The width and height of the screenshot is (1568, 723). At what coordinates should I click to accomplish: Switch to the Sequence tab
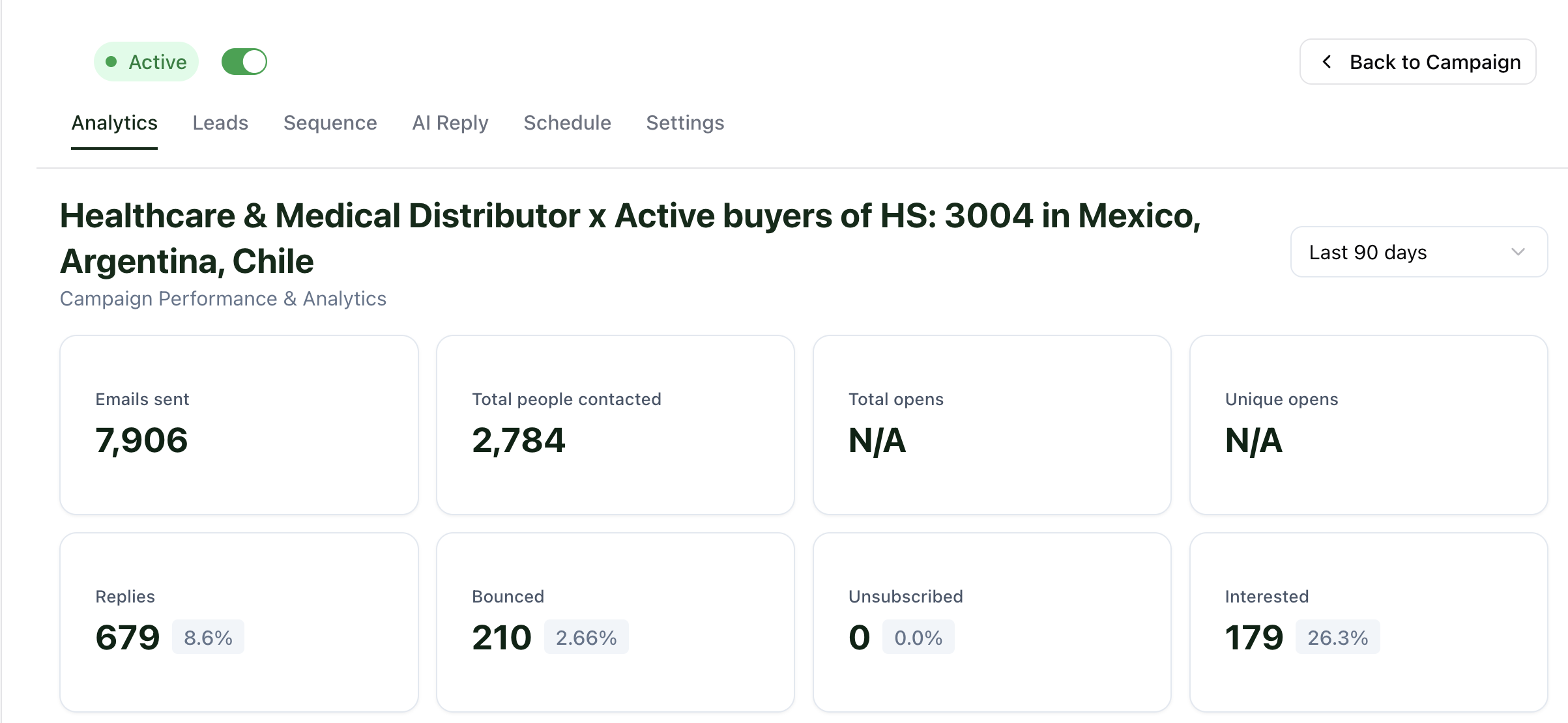click(330, 123)
